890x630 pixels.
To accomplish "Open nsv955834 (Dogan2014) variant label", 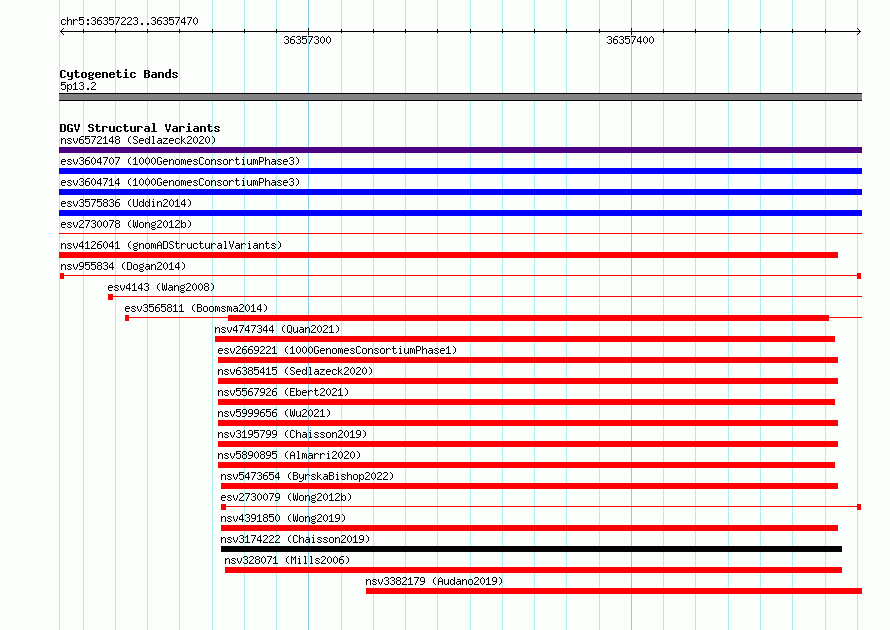I will 123,266.
